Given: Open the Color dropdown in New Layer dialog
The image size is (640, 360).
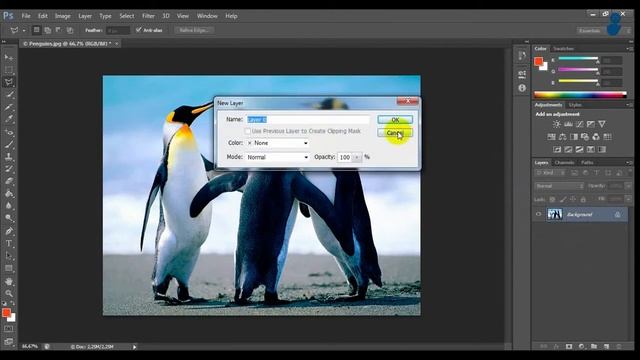Looking at the screenshot, I should (278, 143).
